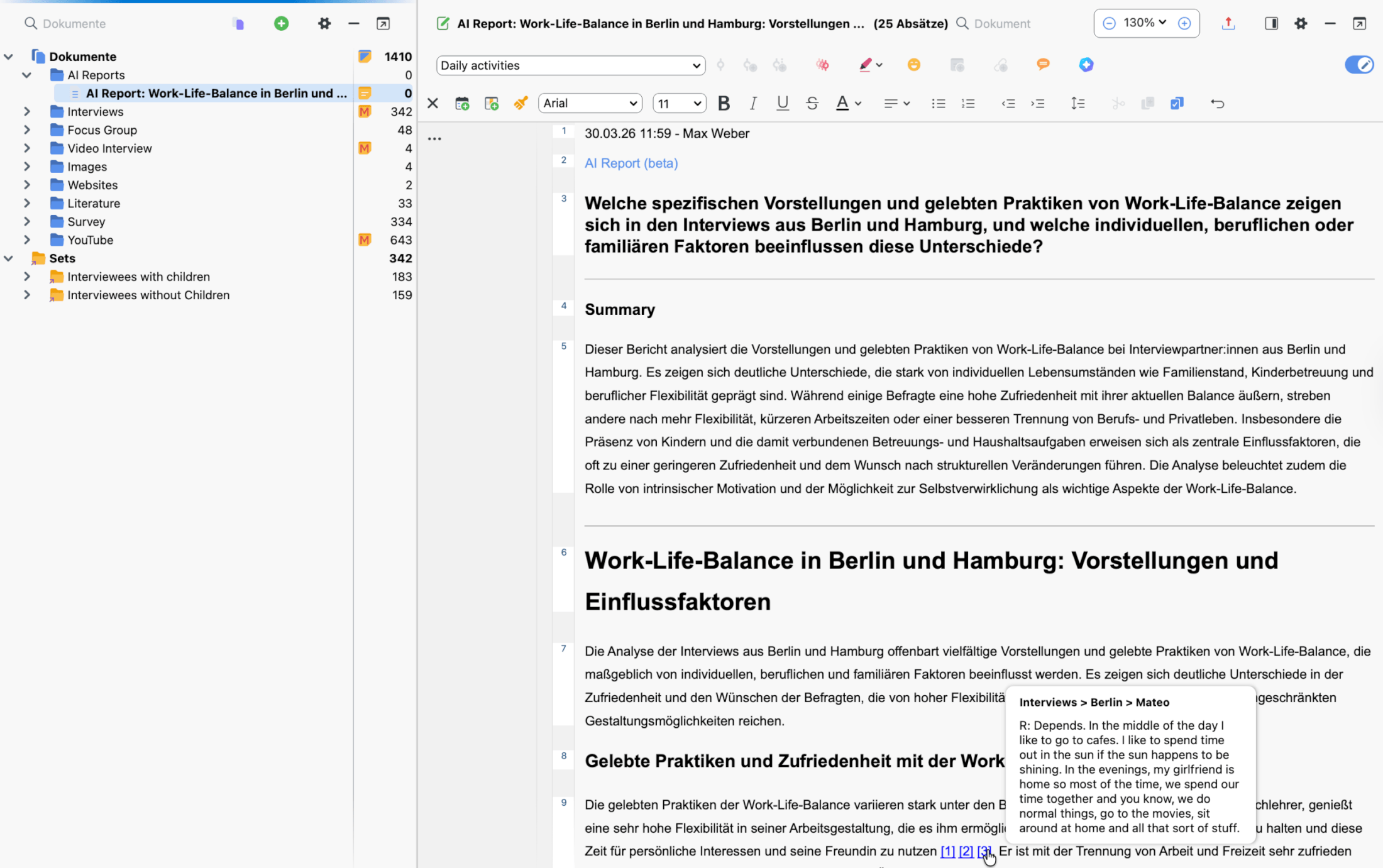Open AI Assist with the blue icon
Viewport: 1383px width, 868px height.
[1086, 65]
